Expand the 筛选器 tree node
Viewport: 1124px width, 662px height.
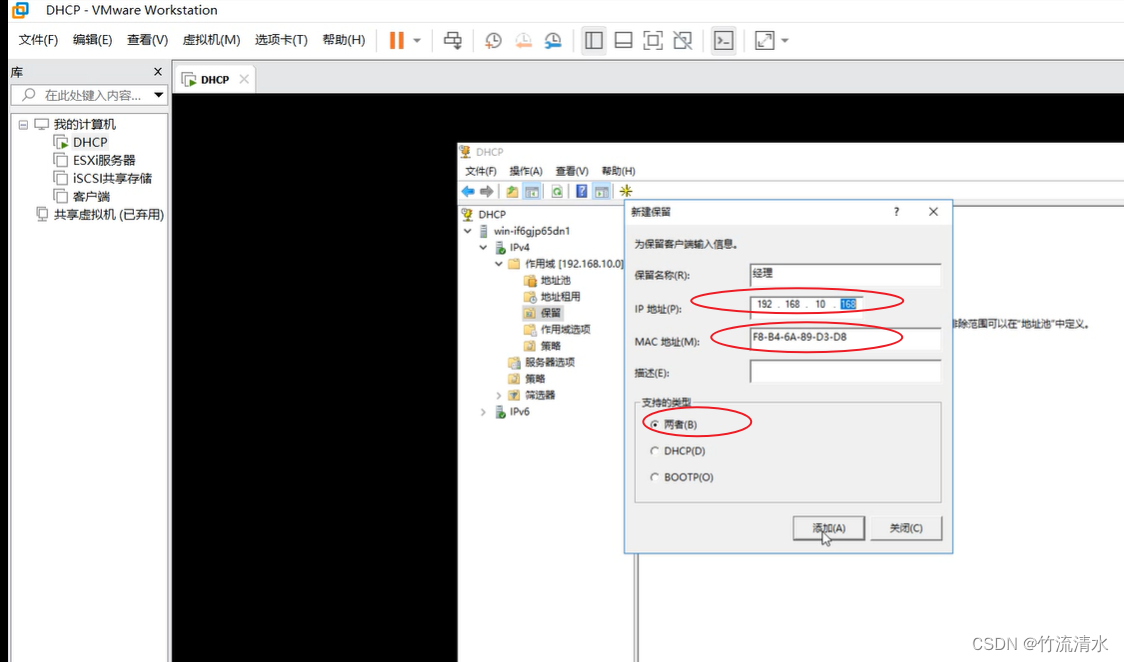coord(499,395)
